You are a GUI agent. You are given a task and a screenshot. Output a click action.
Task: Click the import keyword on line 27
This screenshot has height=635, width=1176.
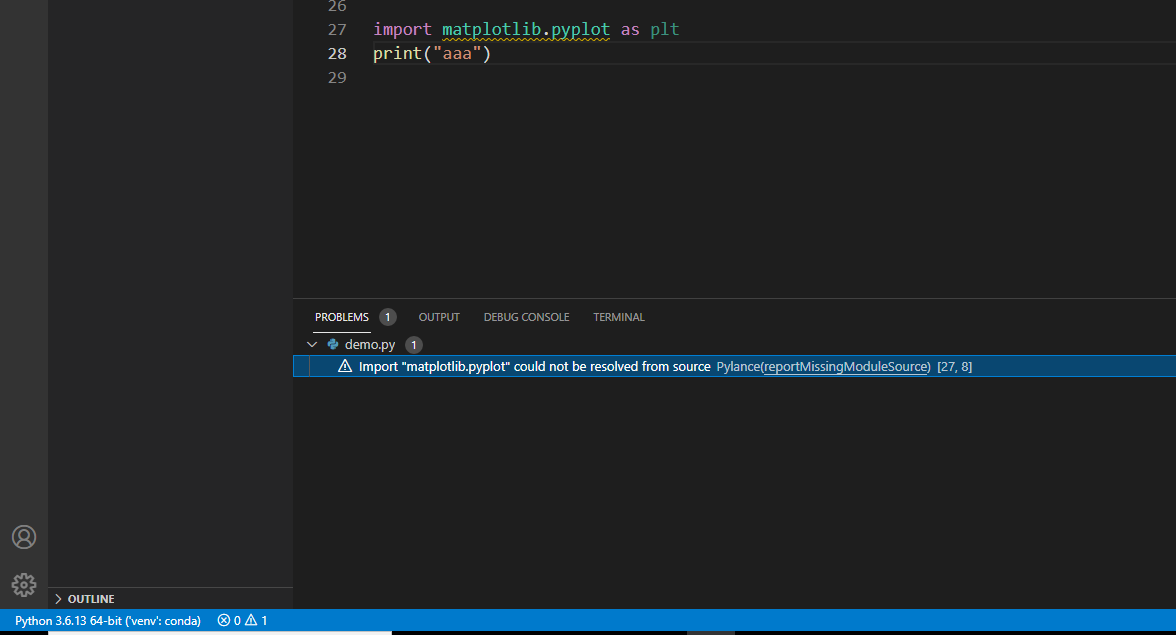pyautogui.click(x=402, y=29)
